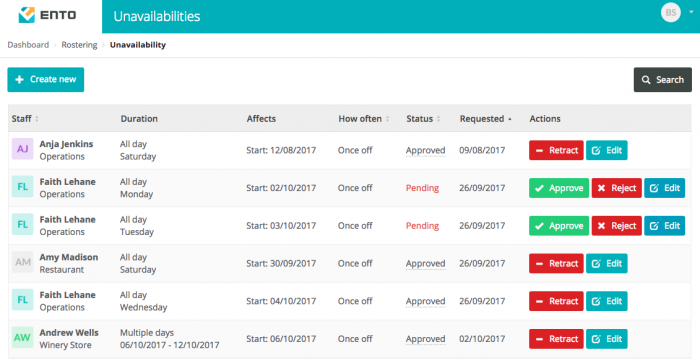The height and width of the screenshot is (363, 700).
Task: Approve Faith Lehane's Monday request
Action: (x=559, y=188)
